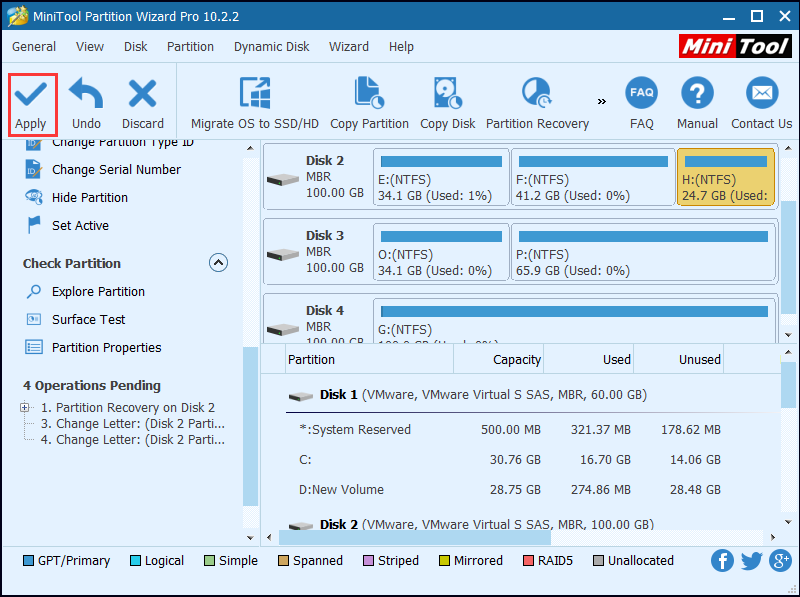Click Set Active action
Viewport: 800px width, 597px height.
(67, 225)
